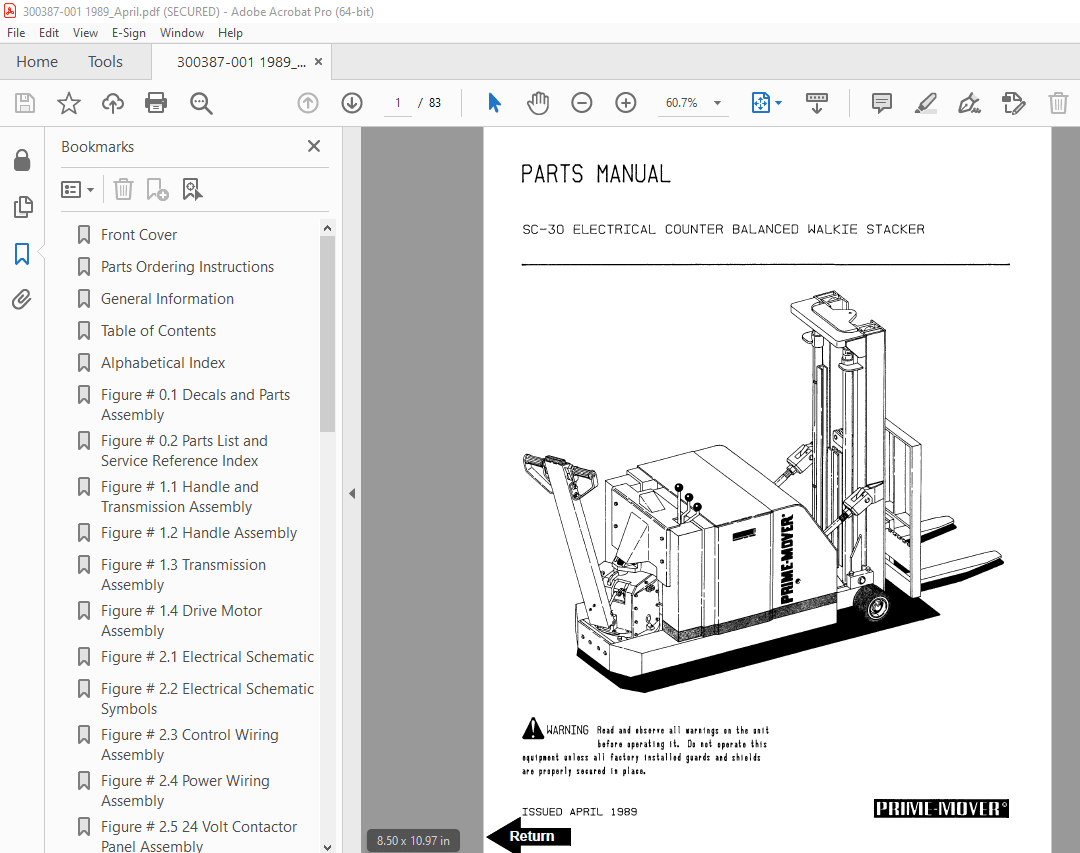Open the Fill & Sign tool
This screenshot has height=853, width=1080.
pyautogui.click(x=969, y=102)
